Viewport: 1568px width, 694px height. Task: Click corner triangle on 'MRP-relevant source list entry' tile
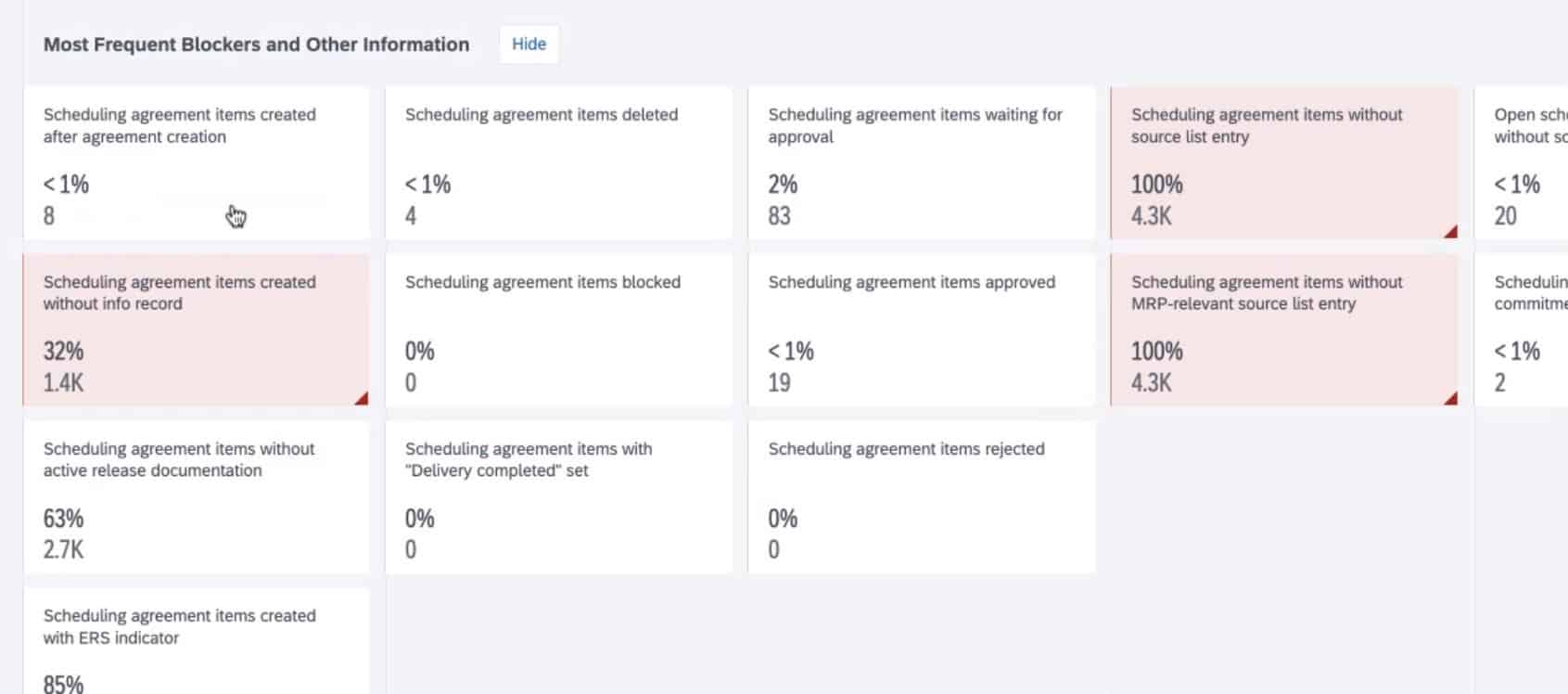click(1451, 398)
